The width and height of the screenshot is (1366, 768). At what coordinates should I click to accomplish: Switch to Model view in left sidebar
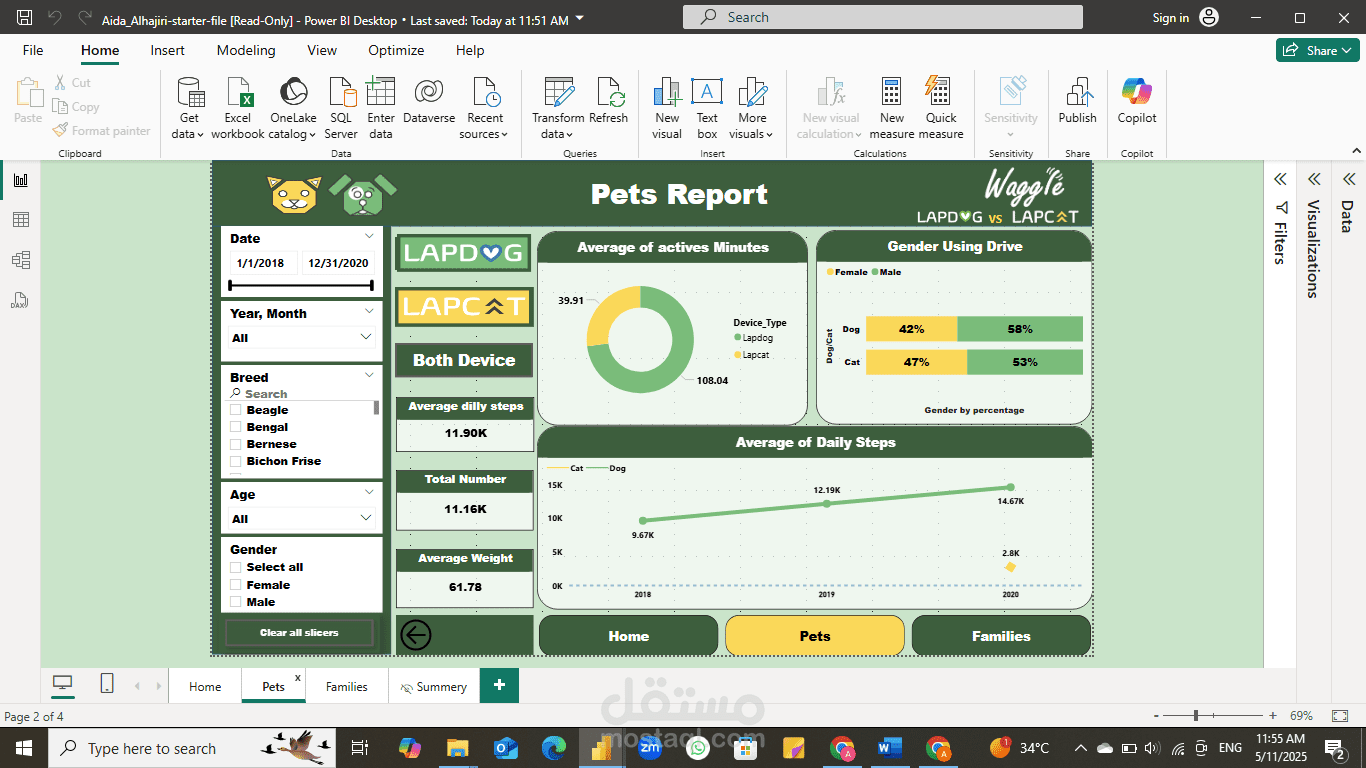point(21,260)
